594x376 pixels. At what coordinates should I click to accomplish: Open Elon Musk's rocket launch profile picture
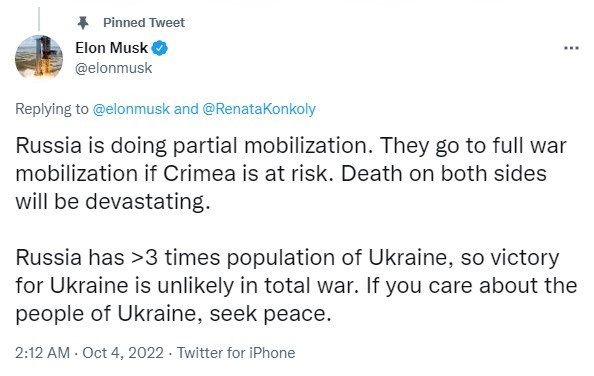39,58
